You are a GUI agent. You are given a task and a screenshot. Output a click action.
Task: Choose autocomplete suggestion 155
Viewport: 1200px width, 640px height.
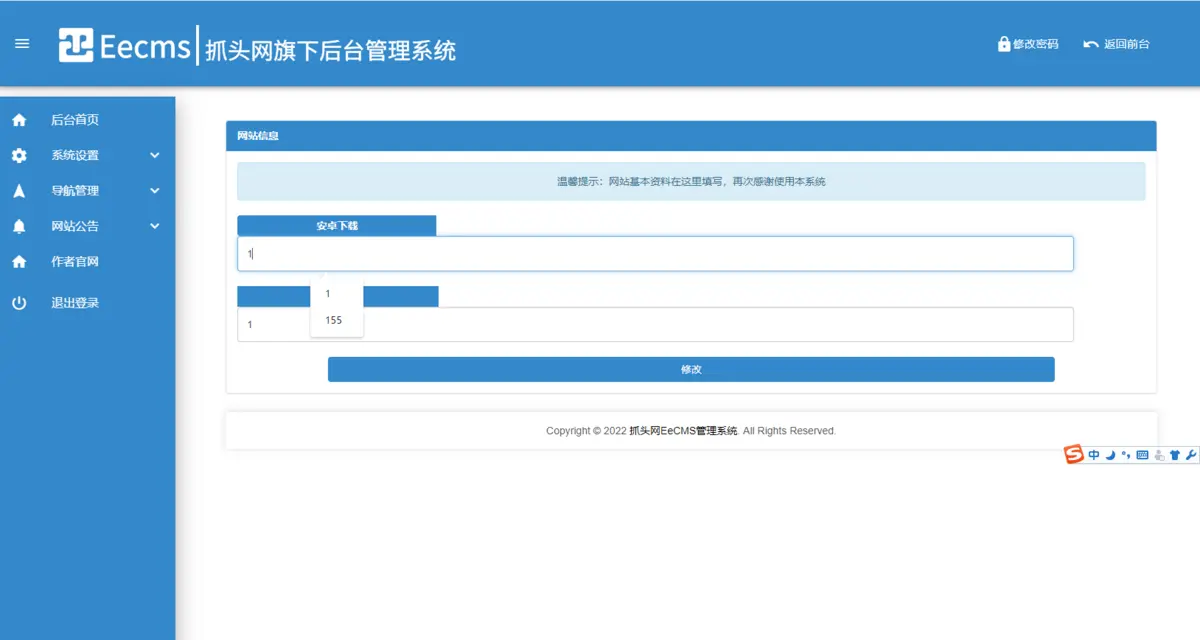(337, 320)
